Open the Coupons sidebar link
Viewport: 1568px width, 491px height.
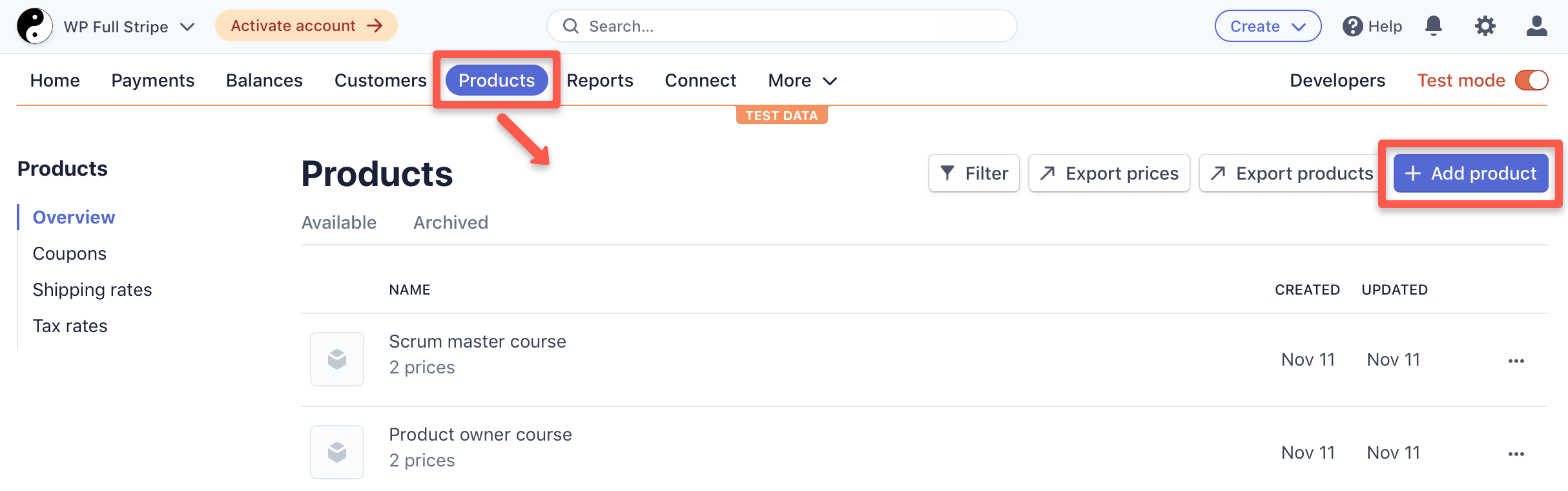[69, 253]
